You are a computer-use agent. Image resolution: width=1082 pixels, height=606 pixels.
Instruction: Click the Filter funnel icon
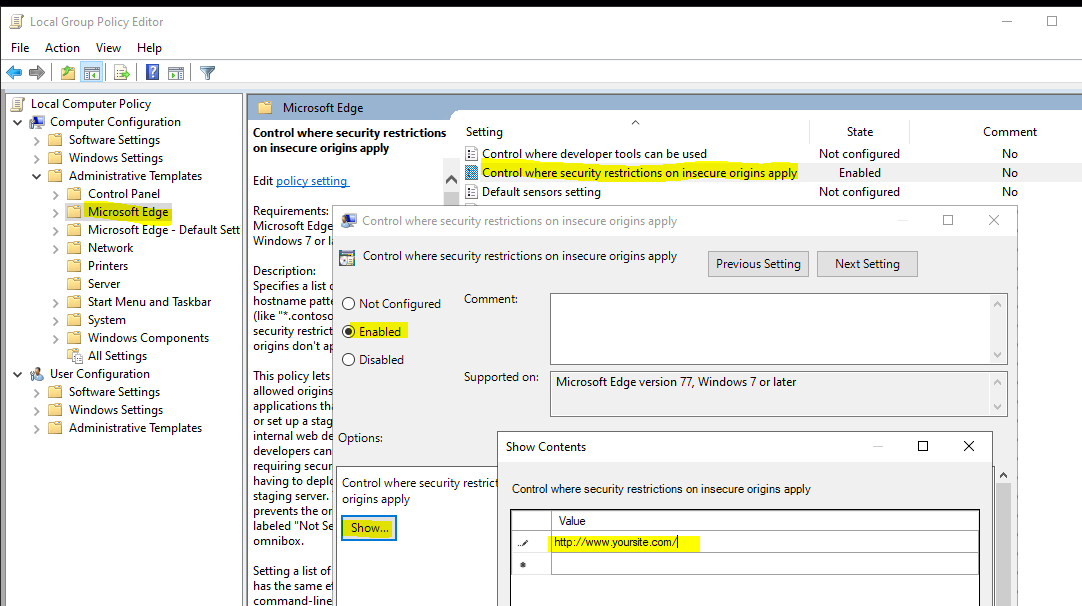(x=207, y=72)
